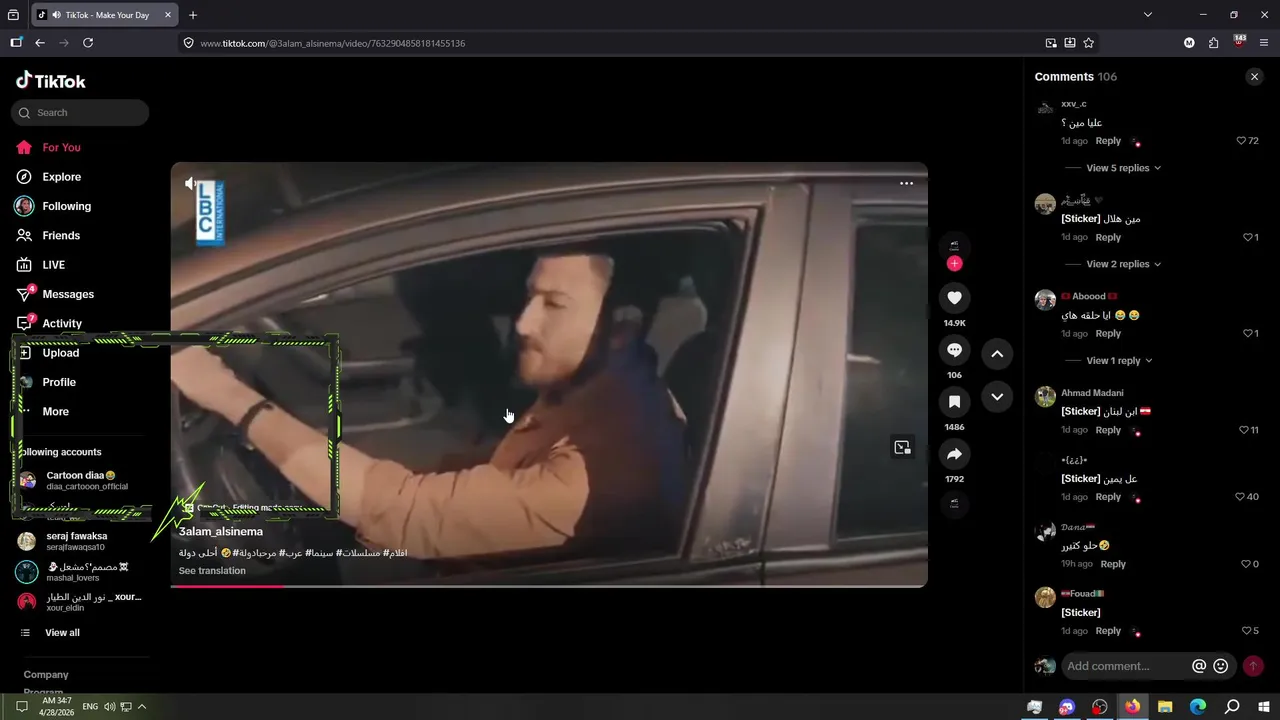Open Firefox extensions puzzle icon

pos(1213,43)
